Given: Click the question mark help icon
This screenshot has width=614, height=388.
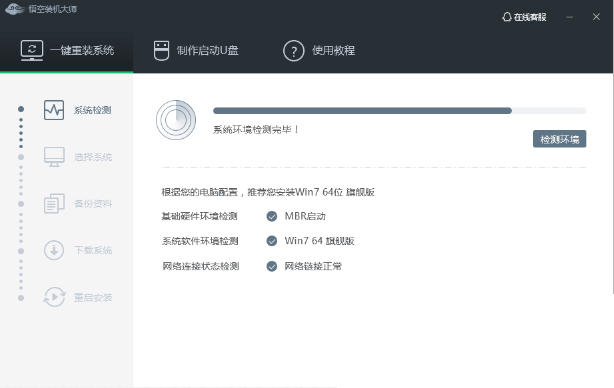Looking at the screenshot, I should tap(293, 51).
